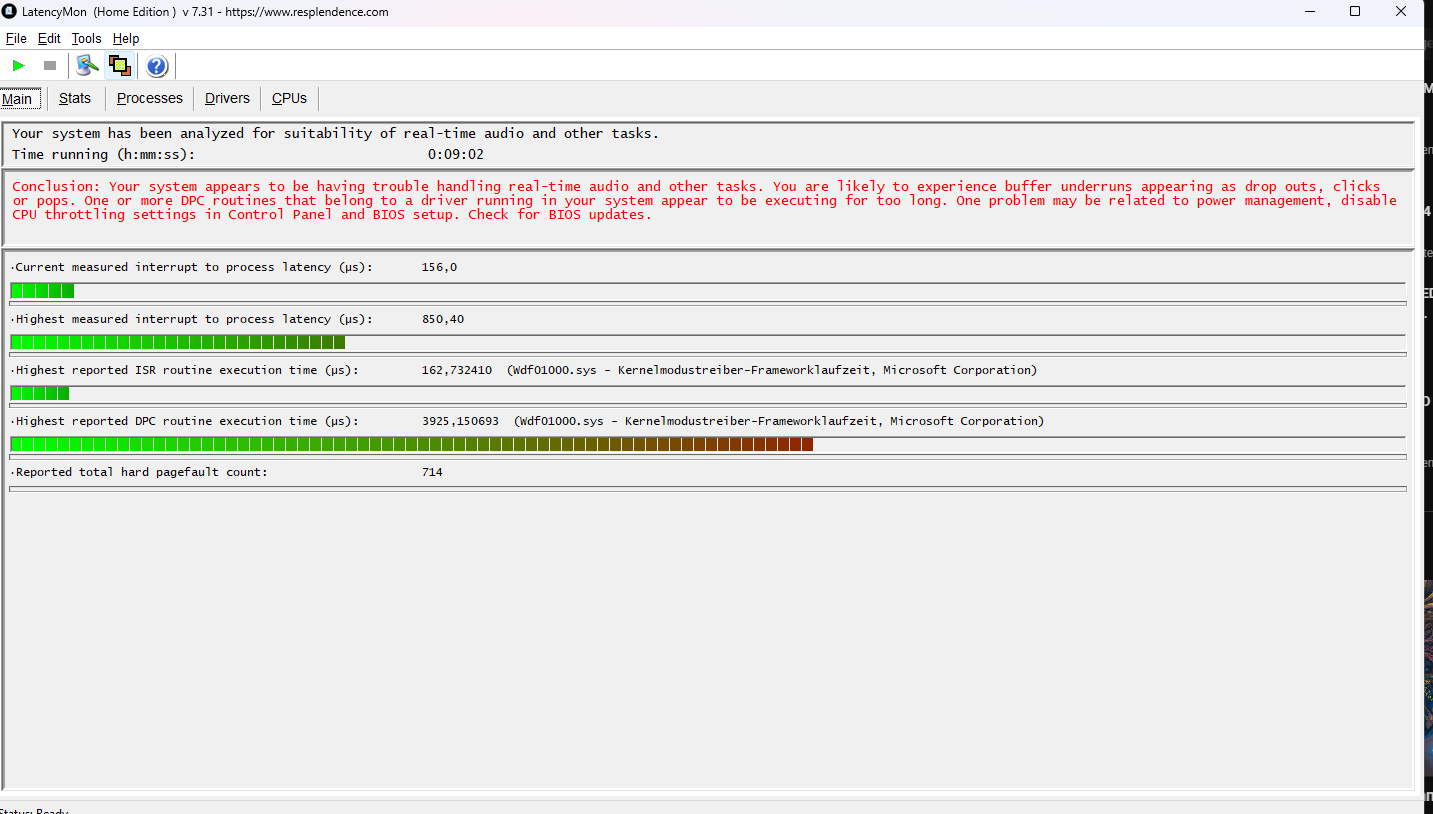Click 'Current measured interrupt to process latency' label

[194, 267]
